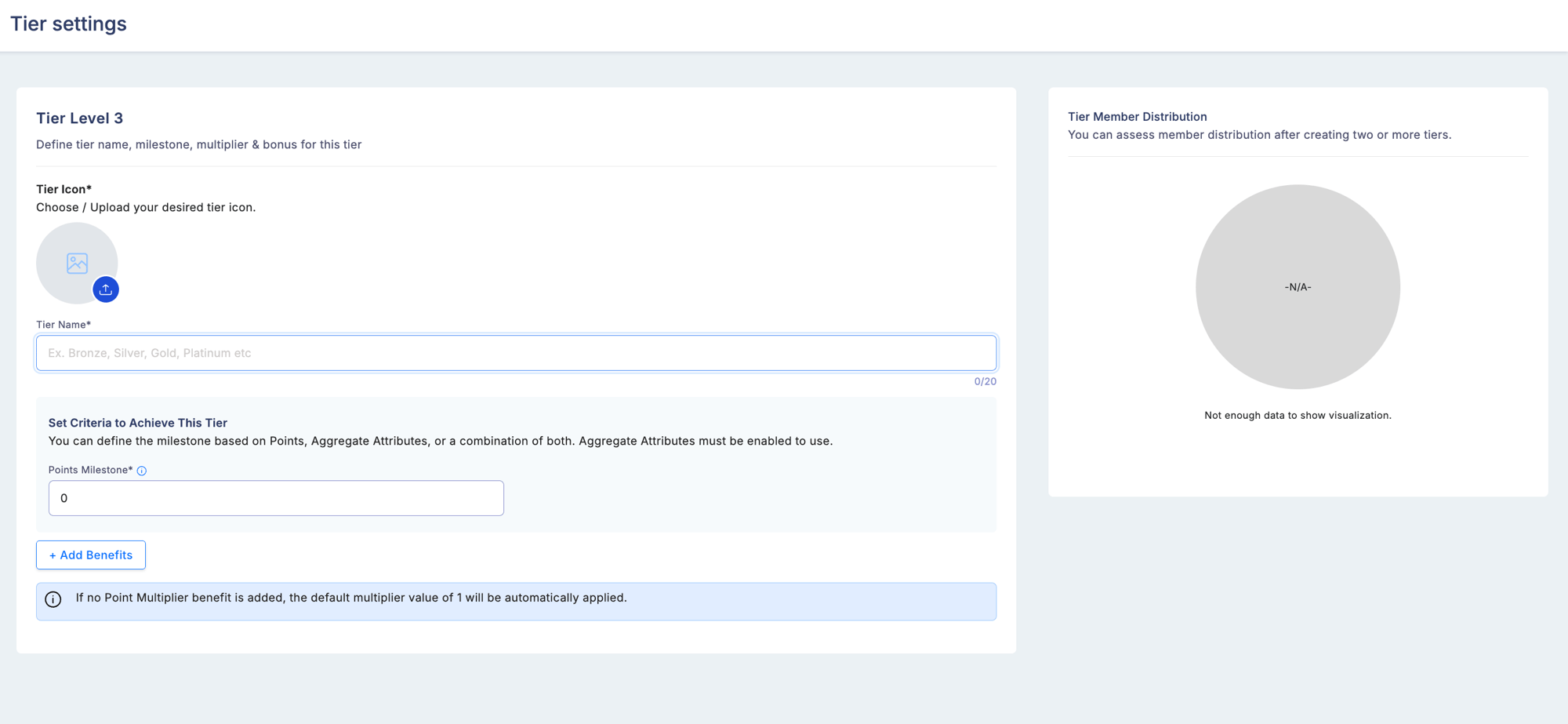This screenshot has width=1568, height=724.
Task: Click the 'Choose / Upload your desired tier icon' text
Action: (146, 207)
